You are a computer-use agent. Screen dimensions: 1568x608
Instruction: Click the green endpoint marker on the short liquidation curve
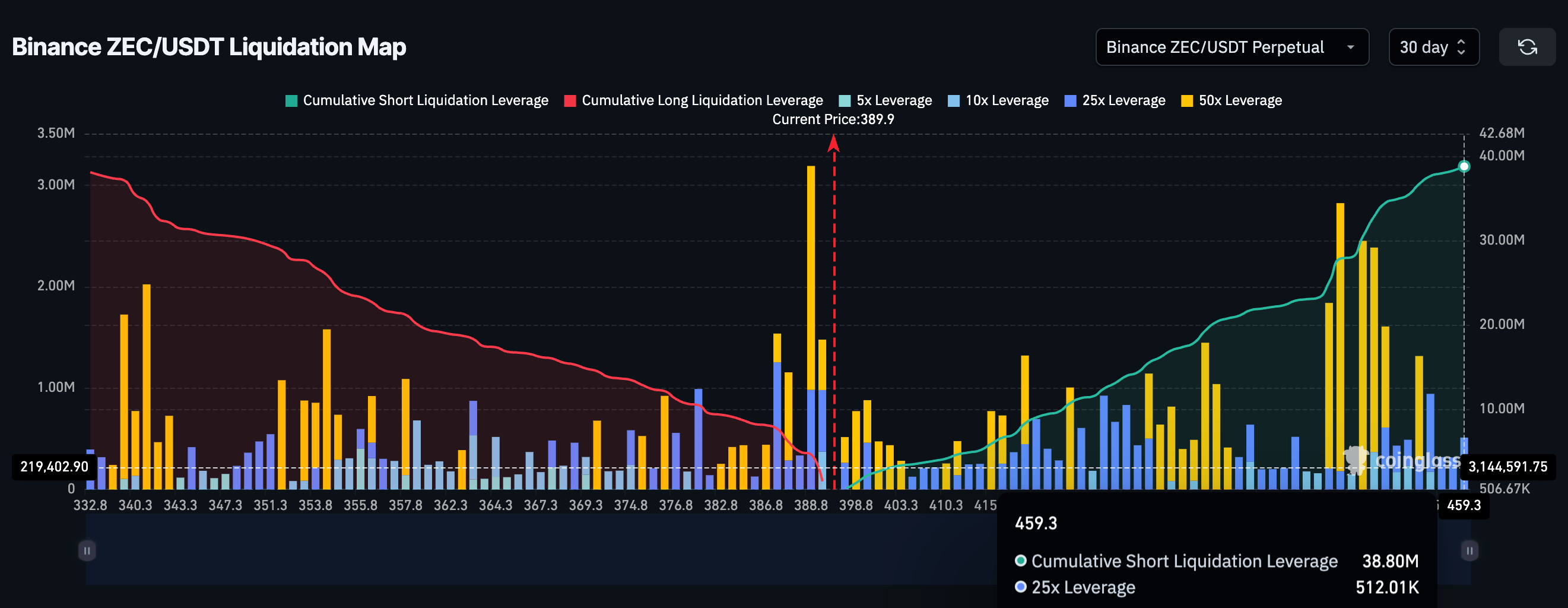tap(1465, 166)
